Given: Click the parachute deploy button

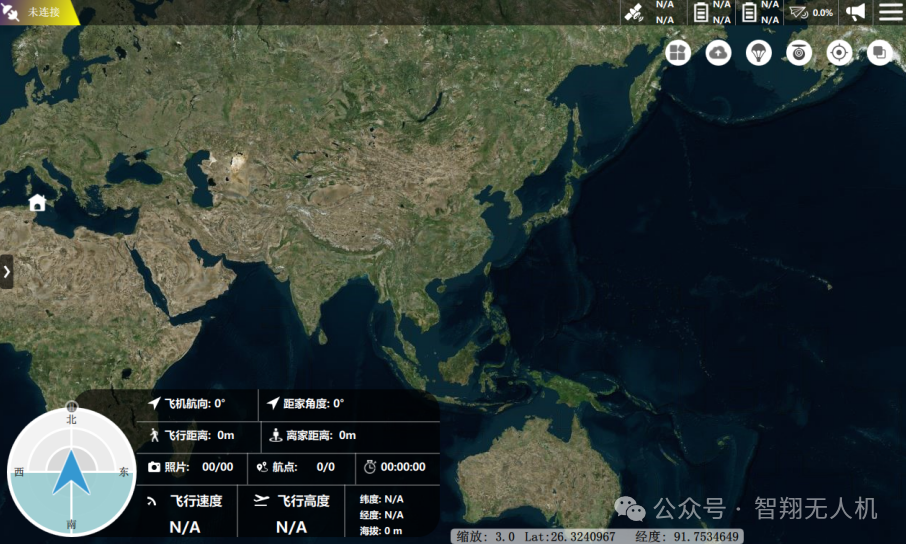Looking at the screenshot, I should tap(759, 53).
